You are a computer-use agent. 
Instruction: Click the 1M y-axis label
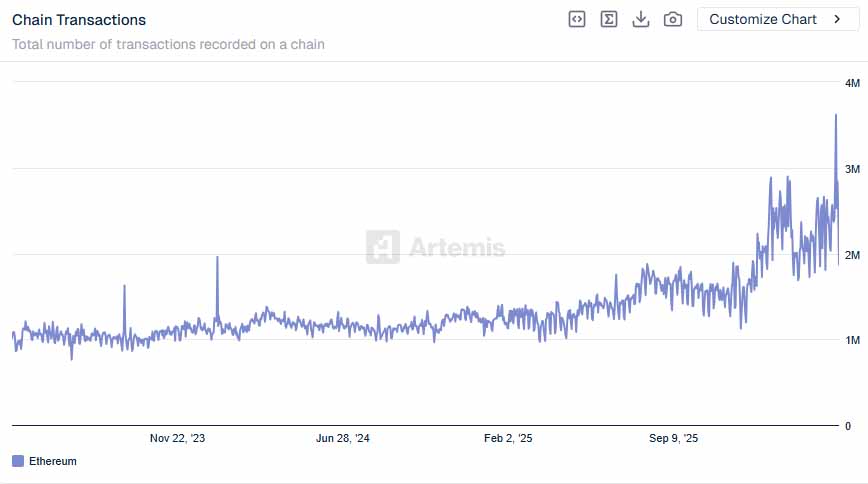(x=852, y=340)
